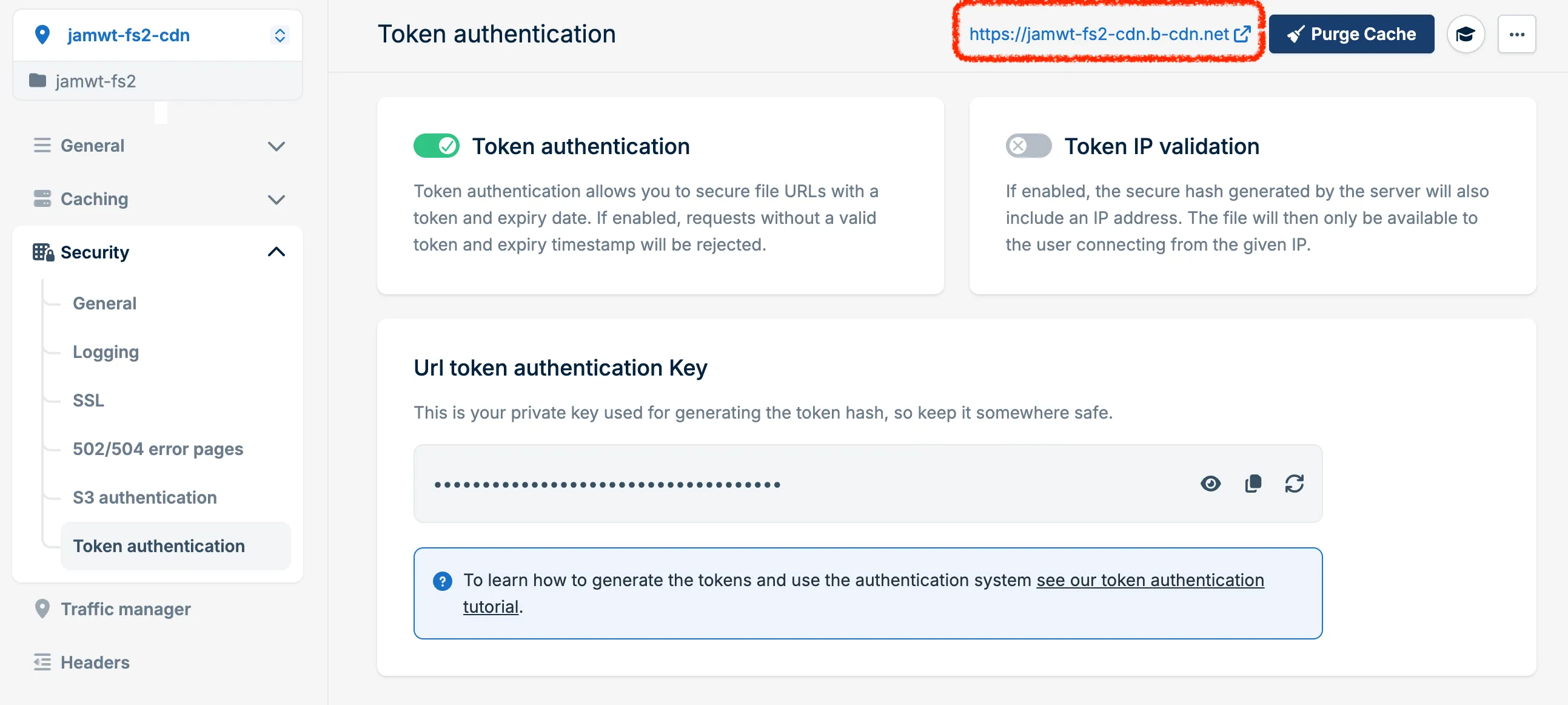The image size is (1568, 705).
Task: Go to 502/504 error pages
Action: click(158, 449)
